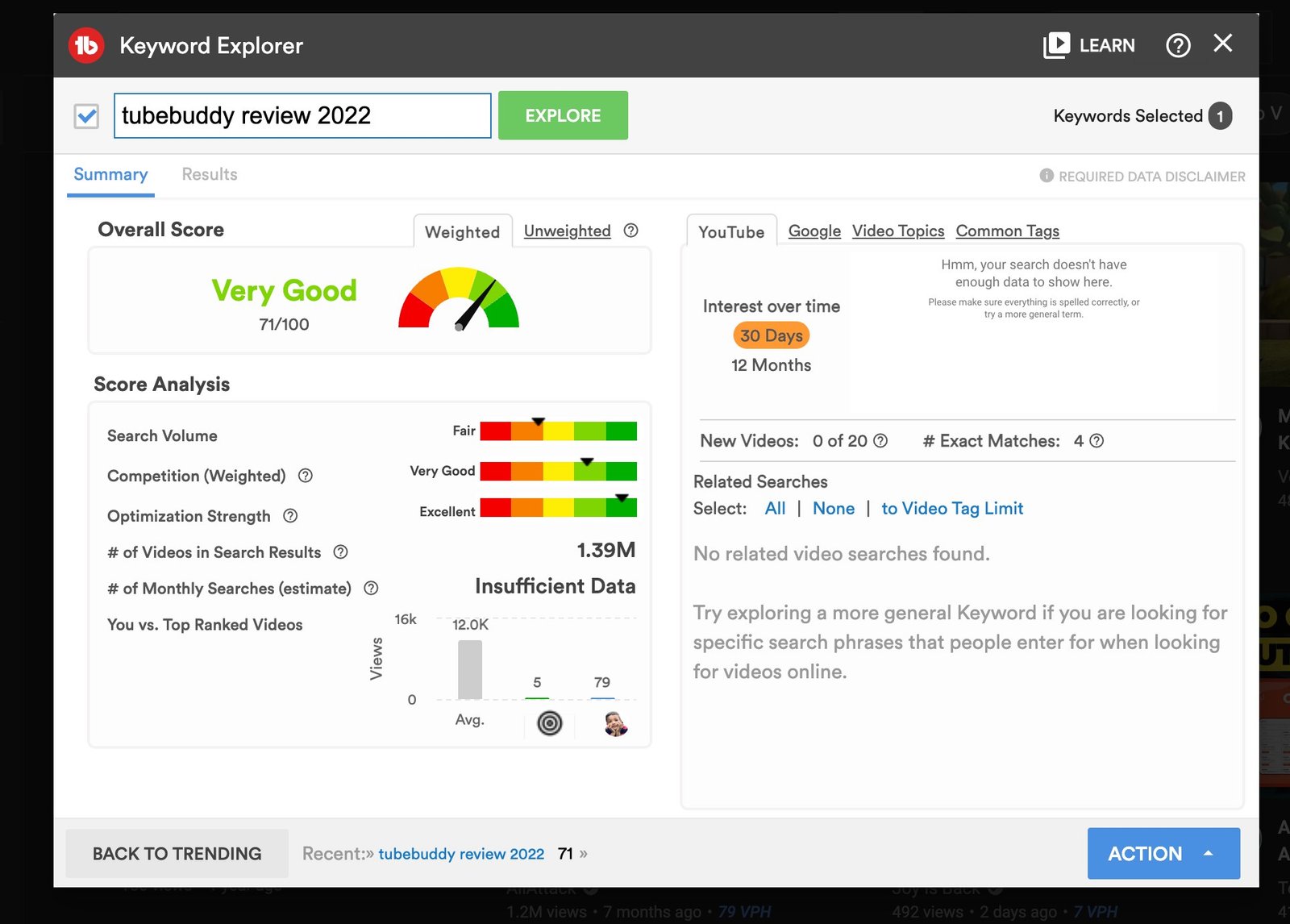Click the TubeBuddy logo icon
This screenshot has height=924, width=1290.
tap(86, 45)
